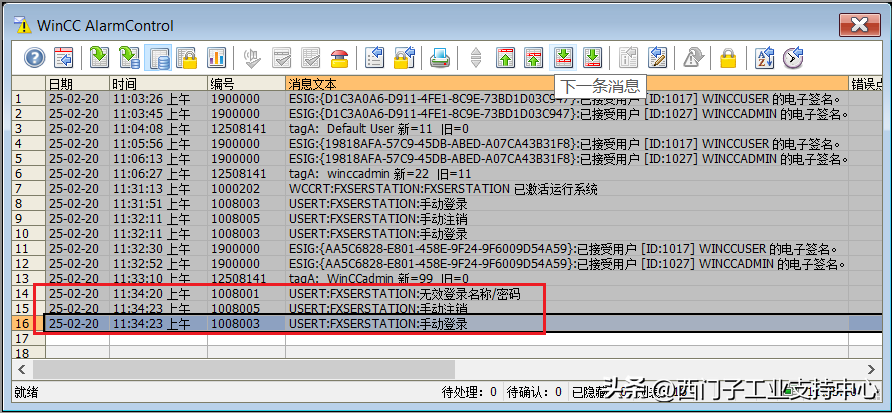This screenshot has width=892, height=413.
Task: Go to the previous message
Action: 534,58
